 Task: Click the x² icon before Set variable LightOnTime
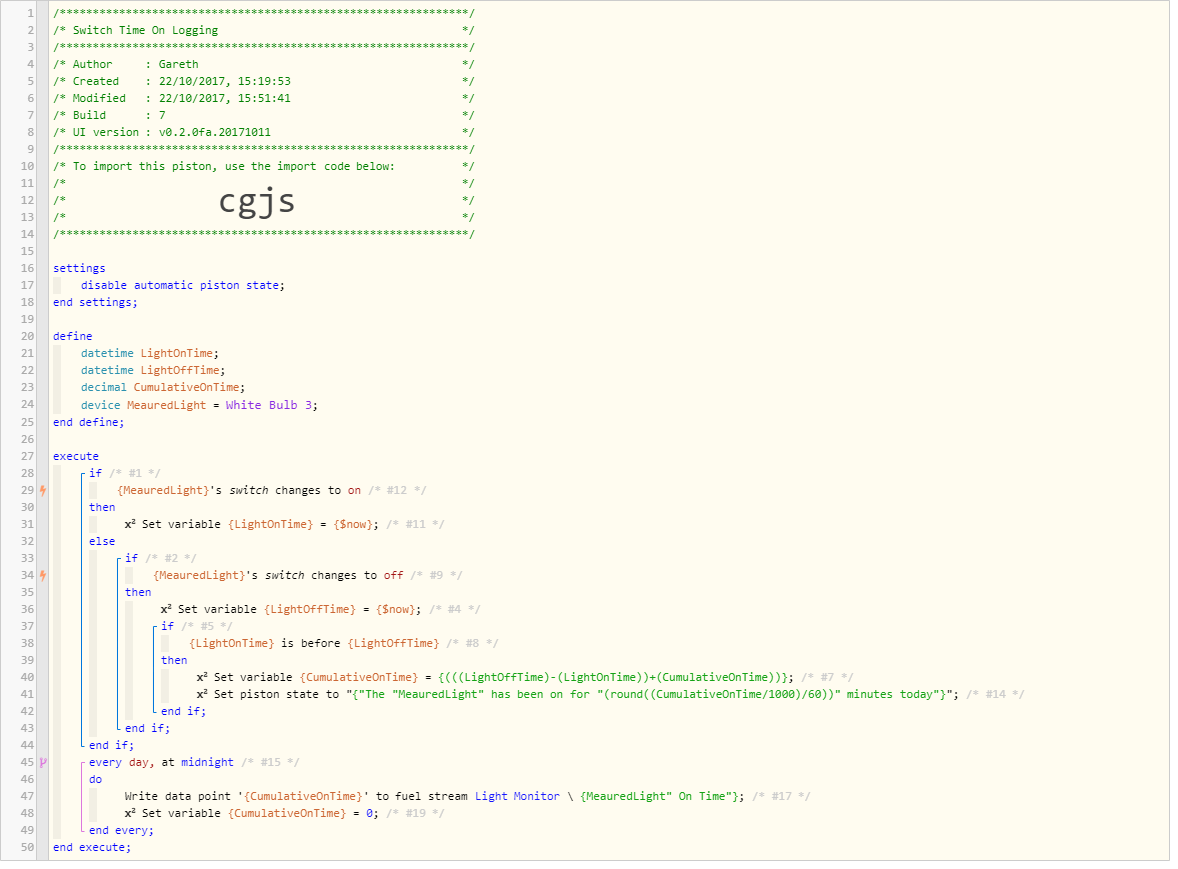(130, 524)
